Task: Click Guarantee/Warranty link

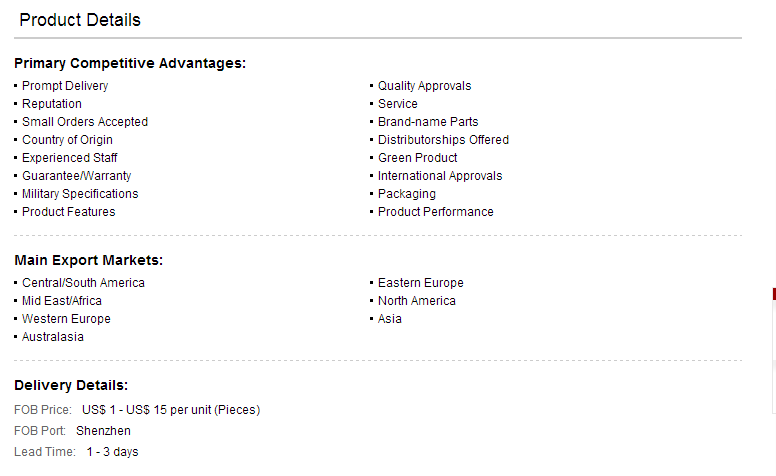Action: click(x=76, y=176)
